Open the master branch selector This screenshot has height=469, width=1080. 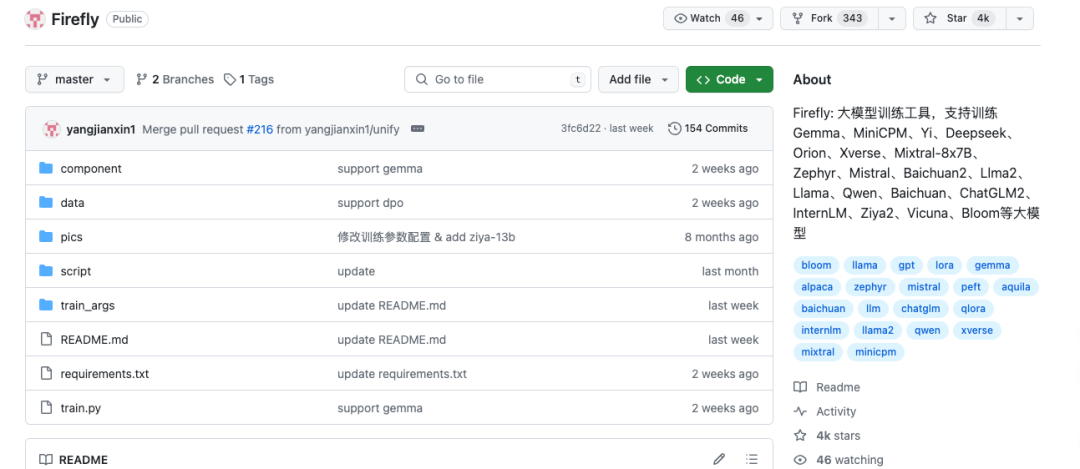pyautogui.click(x=74, y=79)
